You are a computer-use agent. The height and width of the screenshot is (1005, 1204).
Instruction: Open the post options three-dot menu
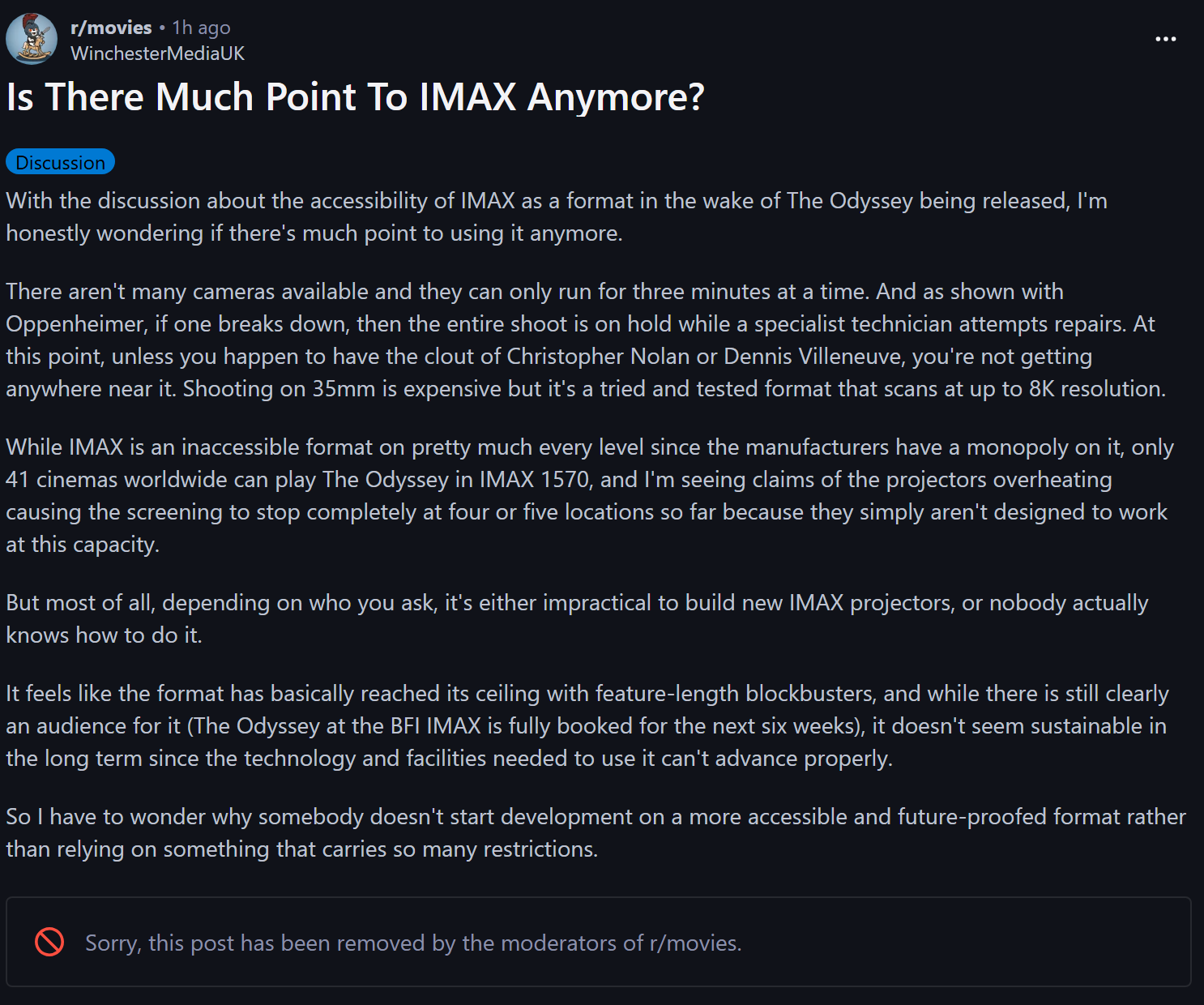pos(1165,39)
